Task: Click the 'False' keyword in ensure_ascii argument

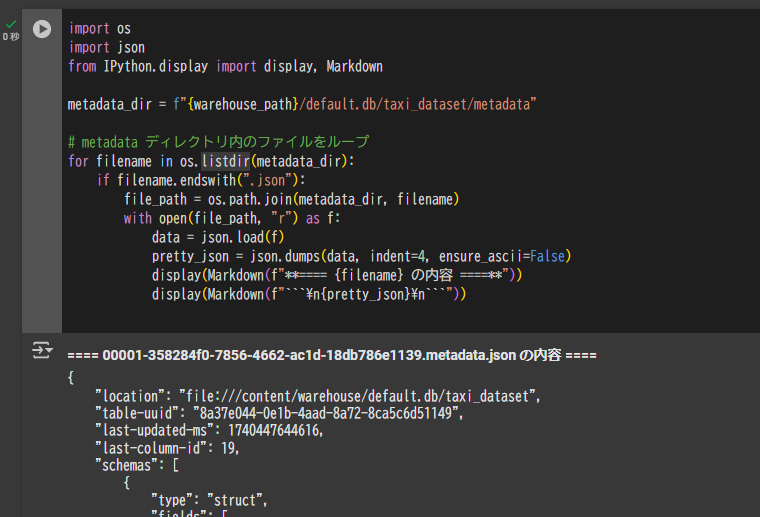Action: point(547,256)
